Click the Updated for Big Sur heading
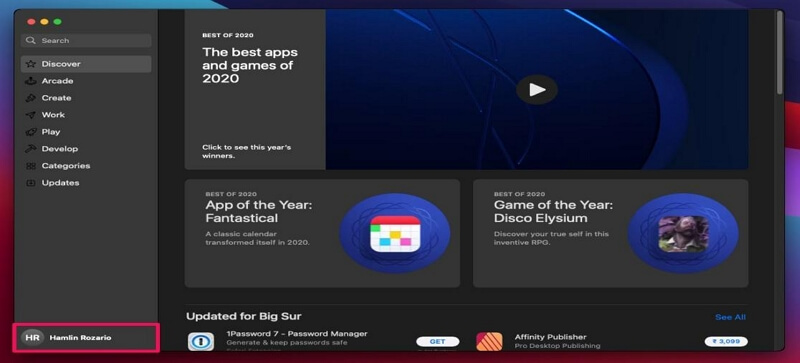This screenshot has height=363, width=800. tap(244, 316)
